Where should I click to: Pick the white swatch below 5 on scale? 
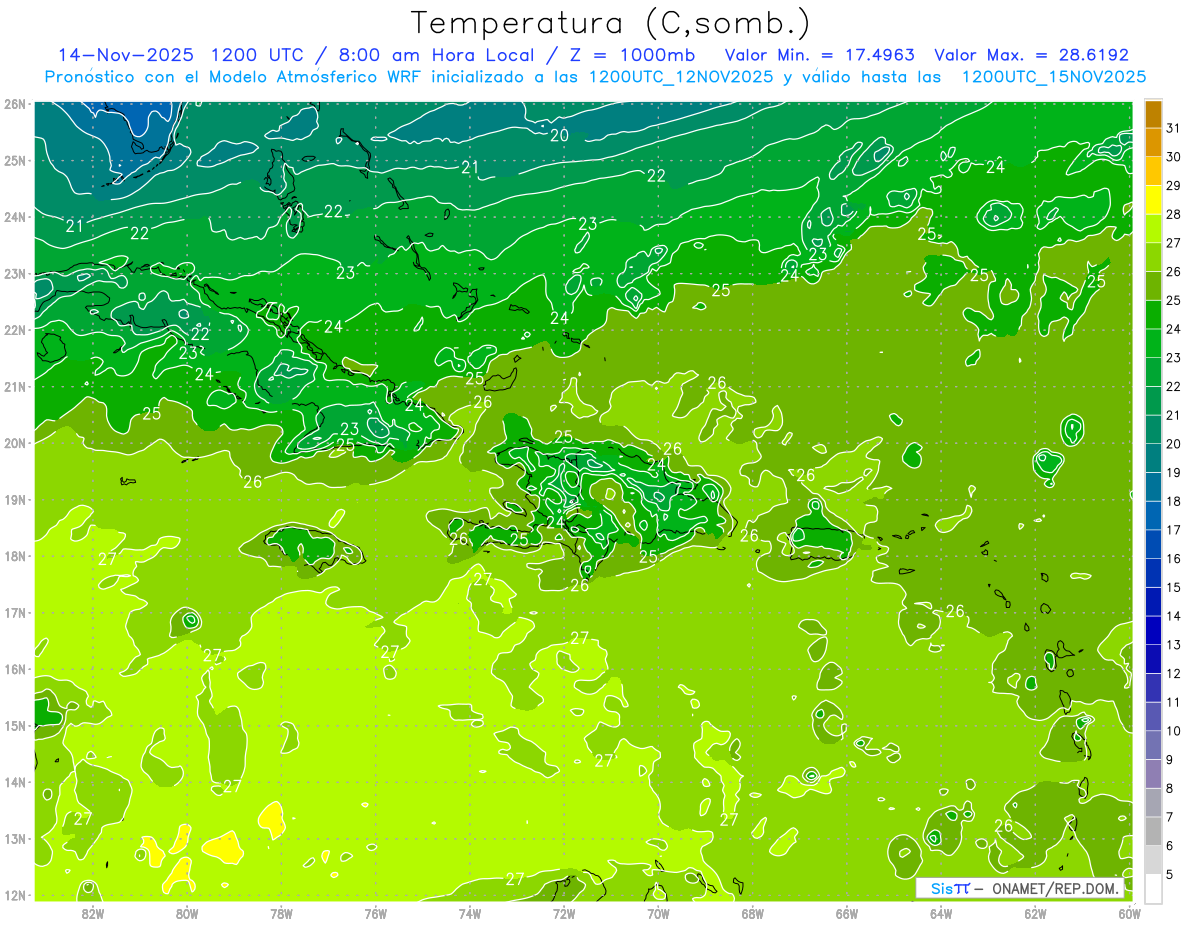click(1153, 888)
